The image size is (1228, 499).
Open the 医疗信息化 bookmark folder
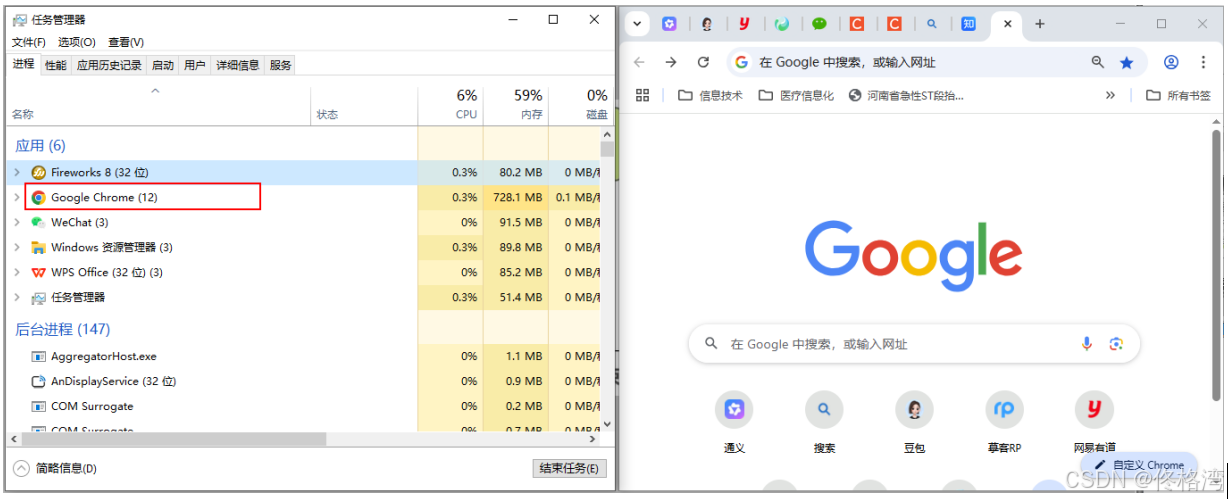(x=796, y=95)
